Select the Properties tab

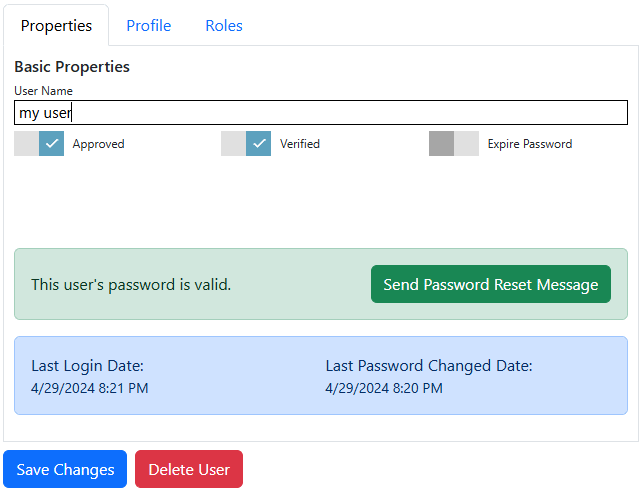56,26
